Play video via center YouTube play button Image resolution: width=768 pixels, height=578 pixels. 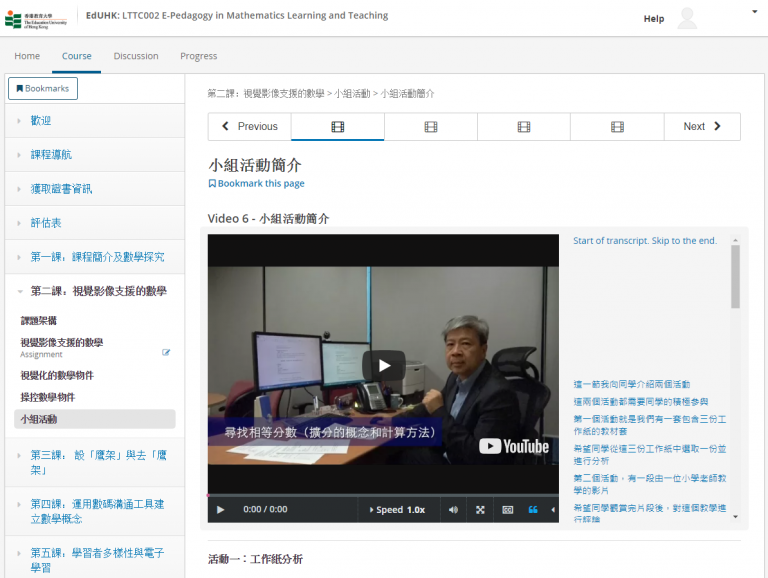click(x=384, y=365)
